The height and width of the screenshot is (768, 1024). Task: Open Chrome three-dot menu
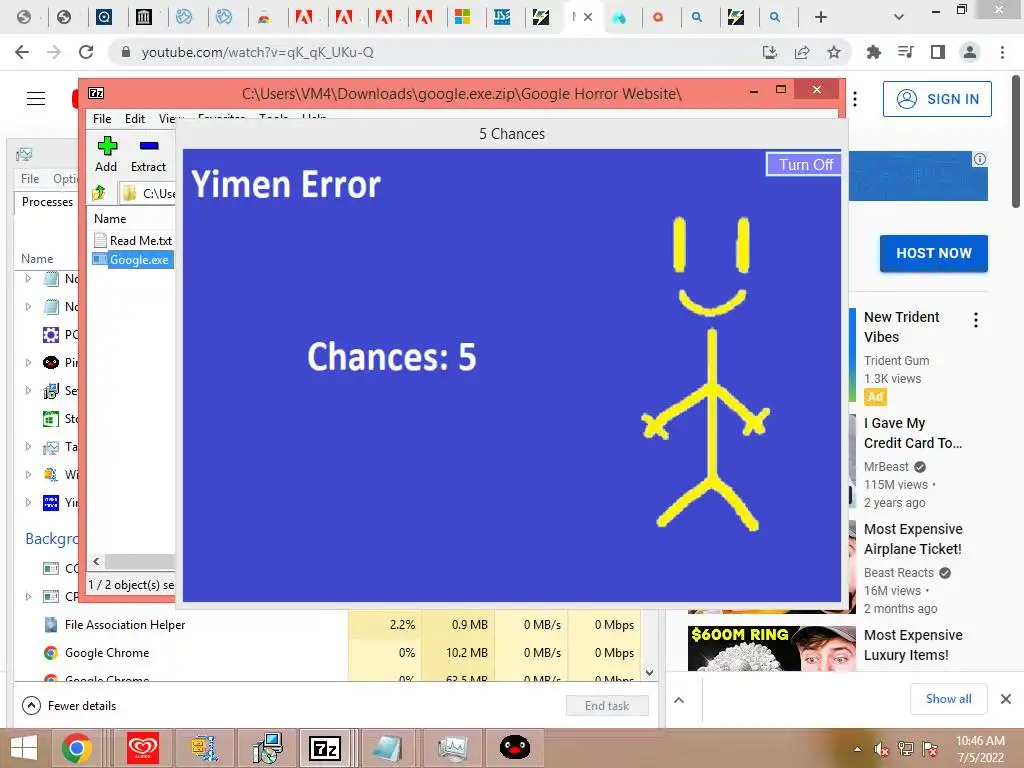(x=1002, y=52)
